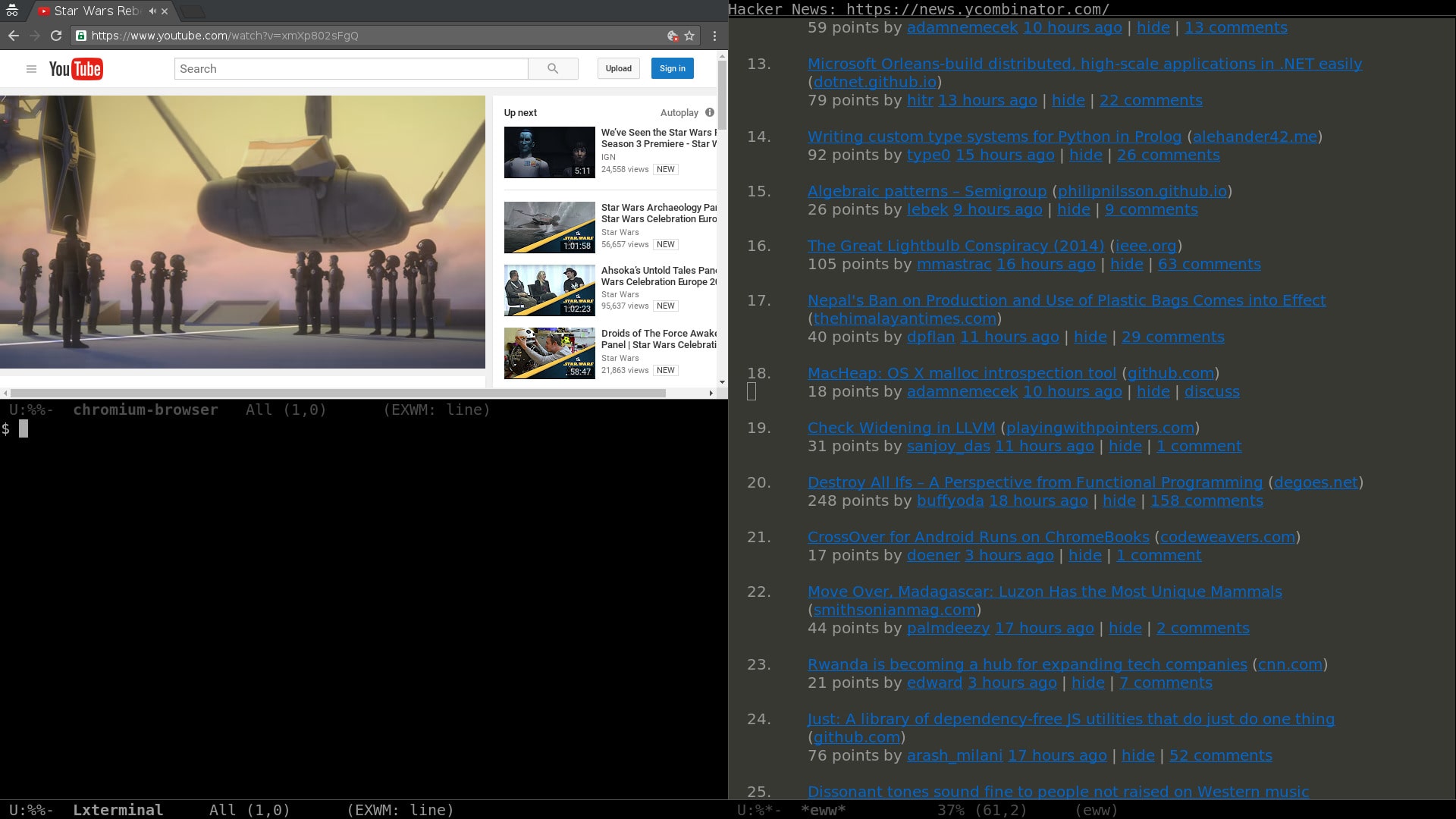Open 'Ahsoka's Untold Tales Panel' title link
Image resolution: width=1456 pixels, height=819 pixels.
pyautogui.click(x=658, y=276)
